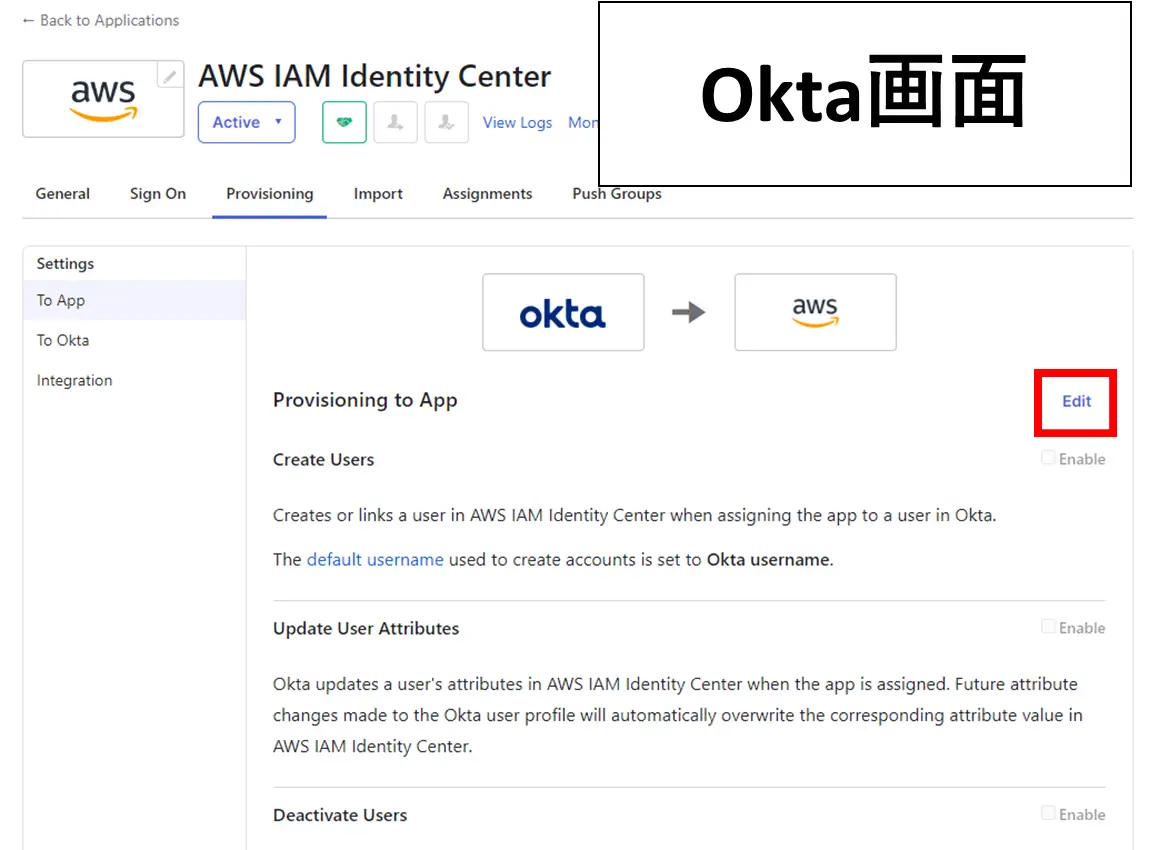Switch to the General tab
The width and height of the screenshot is (1158, 850).
pos(63,193)
